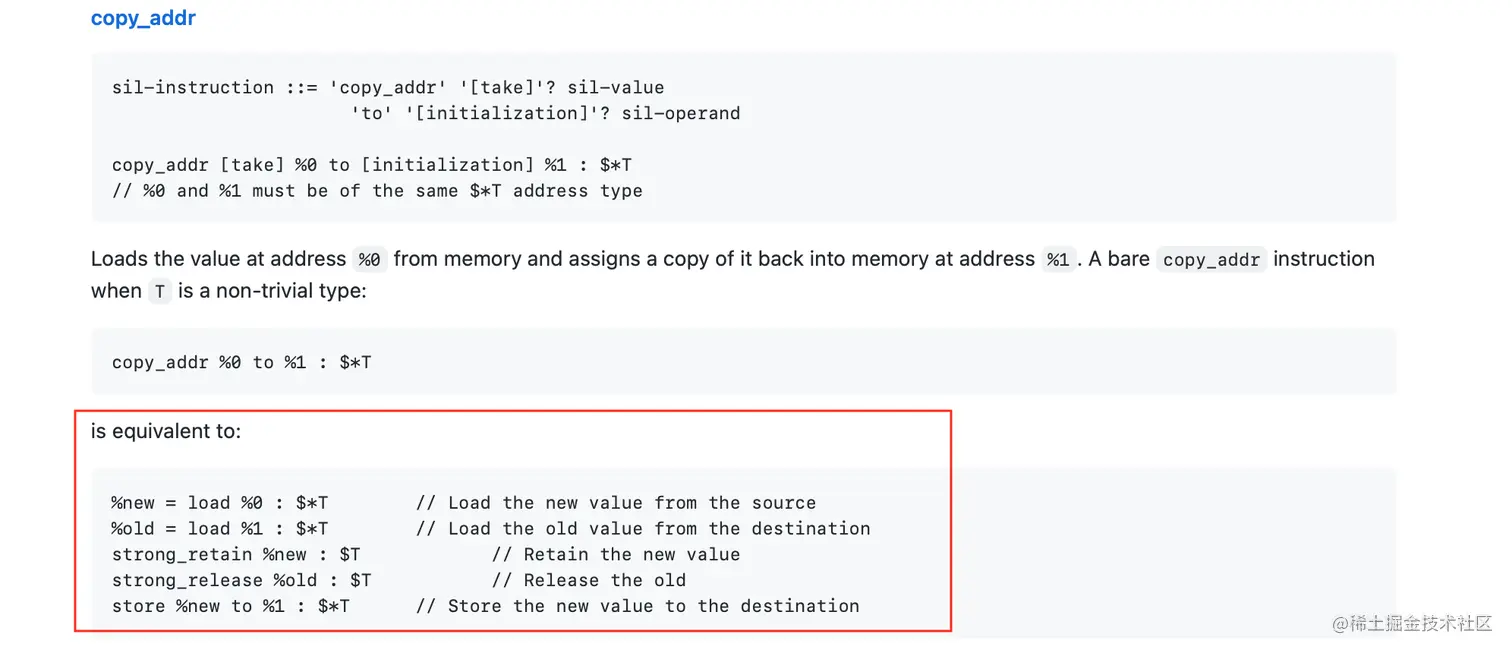Viewport: 1512px width, 653px height.
Task: Select the copy_addr [take] %0 example line
Action: 372,165
